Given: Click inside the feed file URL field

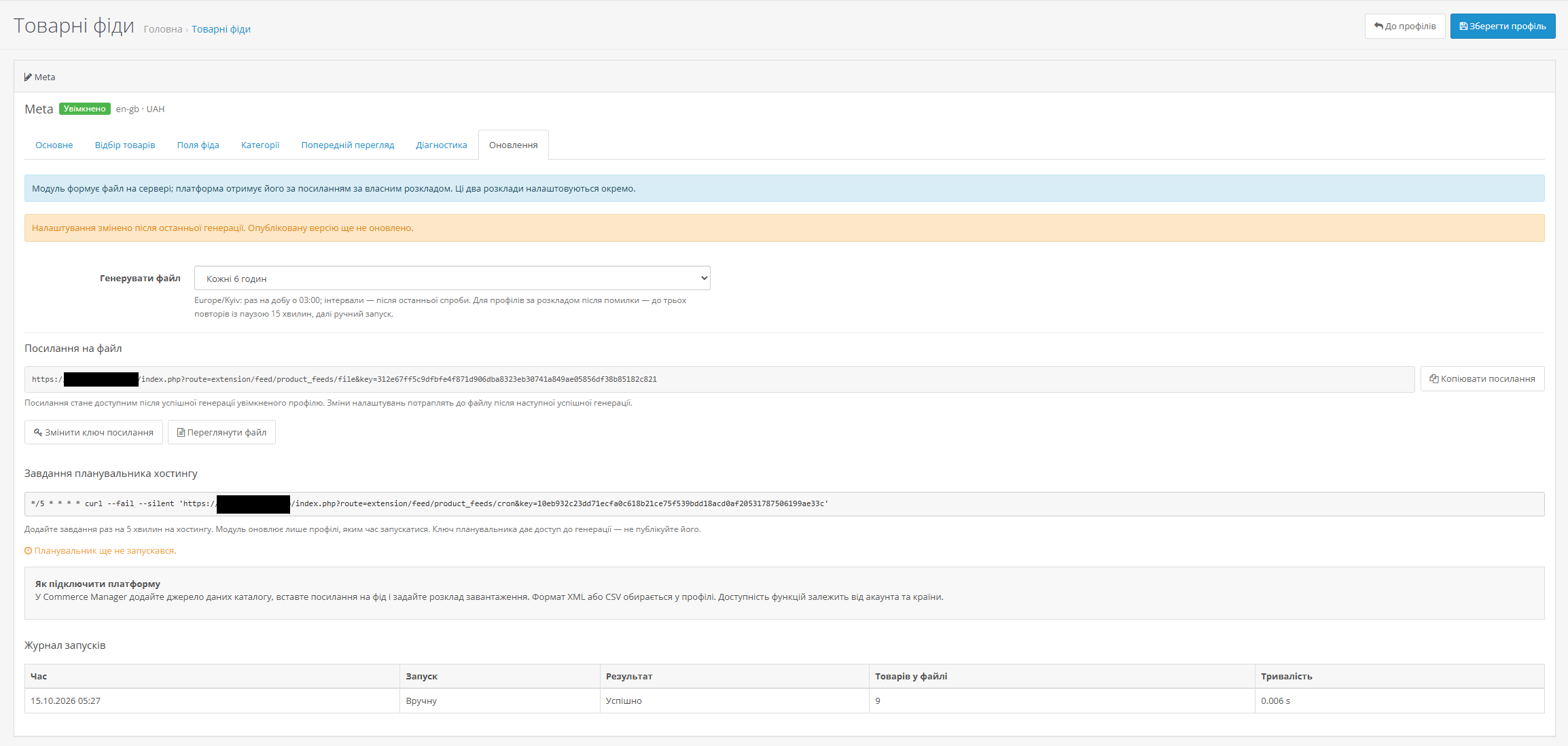Looking at the screenshot, I should (719, 379).
